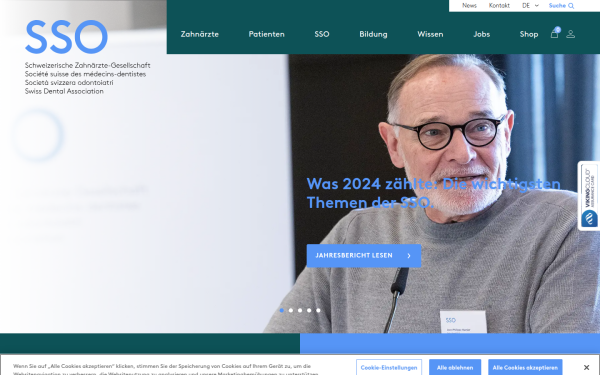The height and width of the screenshot is (375, 600).
Task: Open the Jobs menu
Action: tap(482, 34)
